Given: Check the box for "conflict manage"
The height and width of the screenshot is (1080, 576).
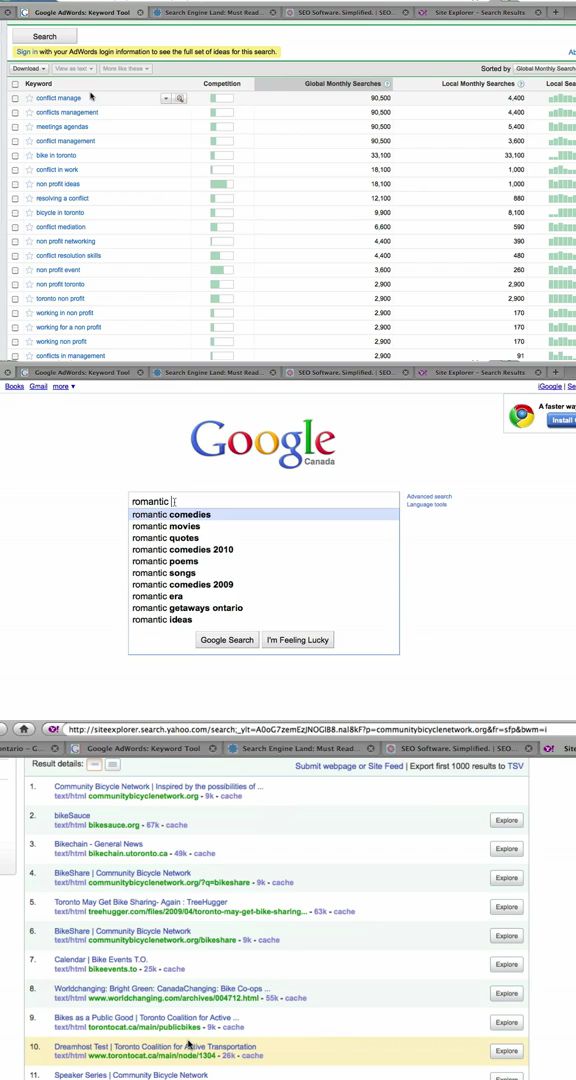Looking at the screenshot, I should [15, 98].
